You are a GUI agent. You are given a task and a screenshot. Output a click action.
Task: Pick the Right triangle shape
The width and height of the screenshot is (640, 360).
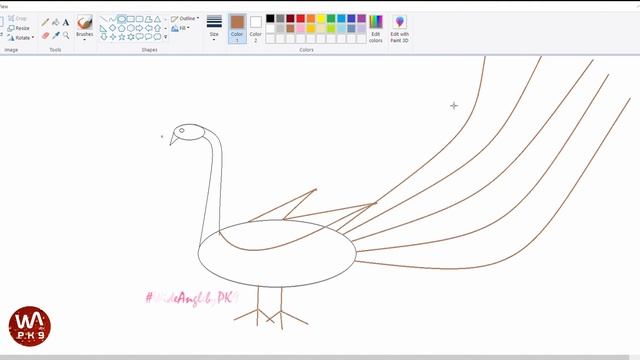104,28
